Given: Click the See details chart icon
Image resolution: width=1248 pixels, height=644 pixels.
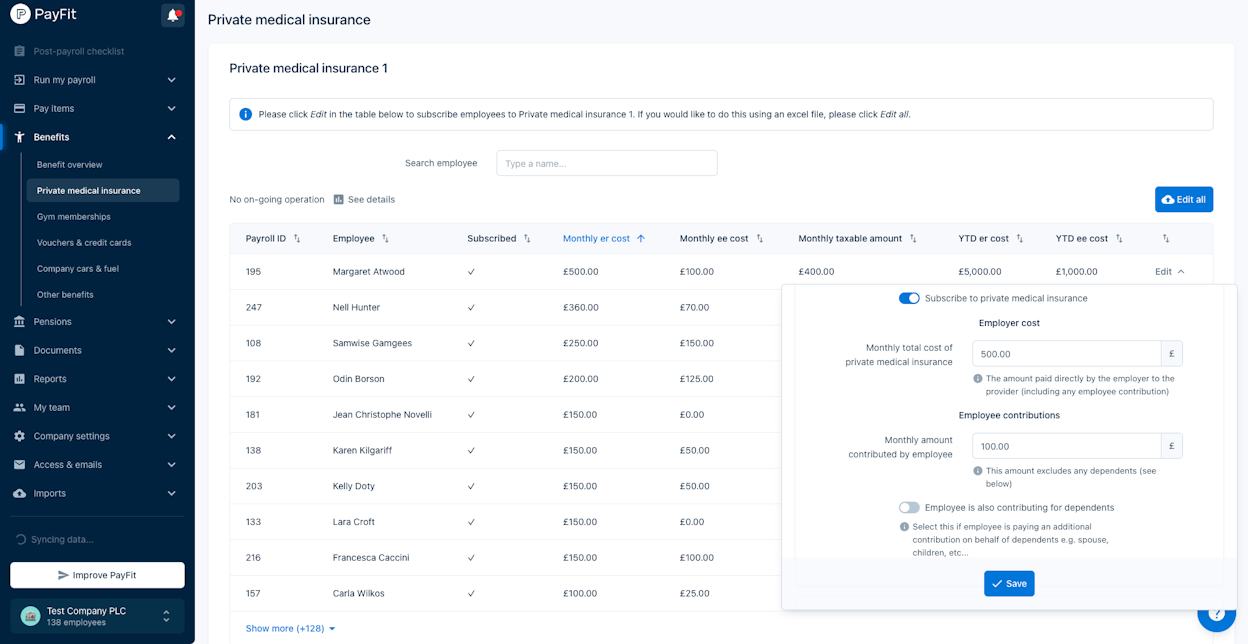Looking at the screenshot, I should tap(339, 200).
